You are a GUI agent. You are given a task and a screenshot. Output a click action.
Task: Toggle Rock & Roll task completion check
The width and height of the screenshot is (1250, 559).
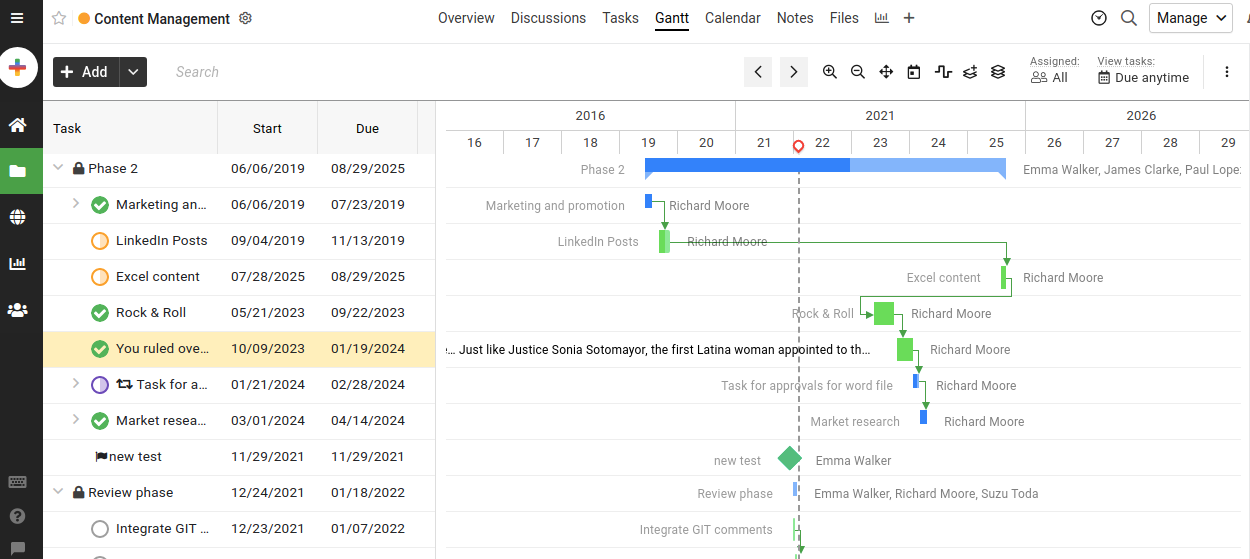tap(100, 313)
